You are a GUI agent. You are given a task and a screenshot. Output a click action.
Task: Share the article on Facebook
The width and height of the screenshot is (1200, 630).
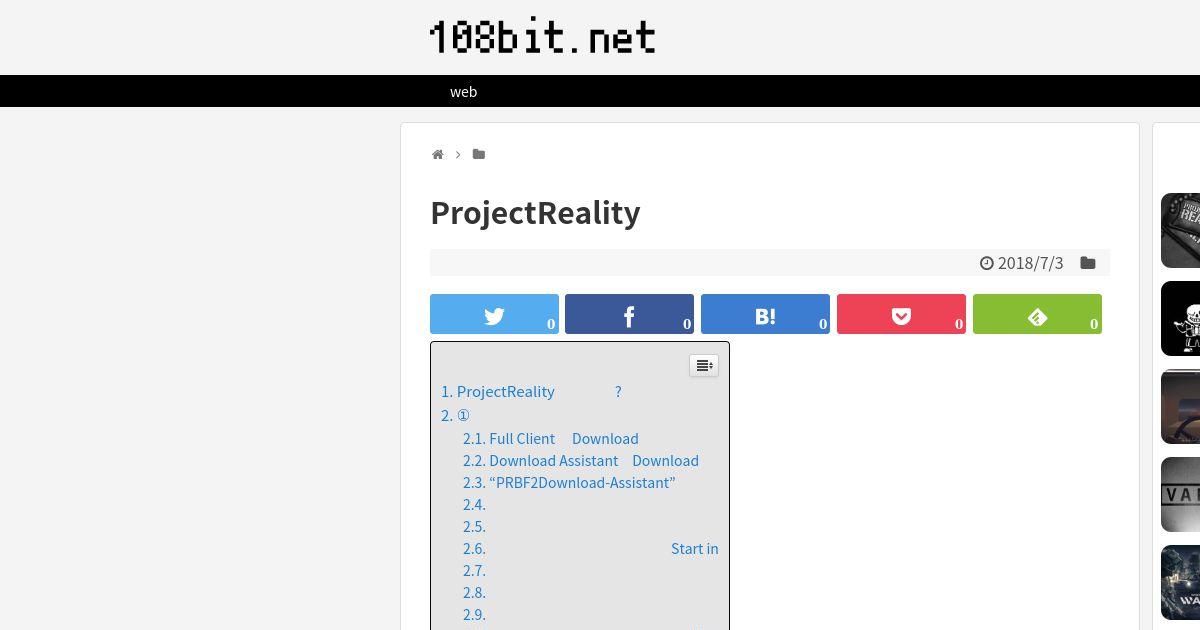click(x=629, y=314)
